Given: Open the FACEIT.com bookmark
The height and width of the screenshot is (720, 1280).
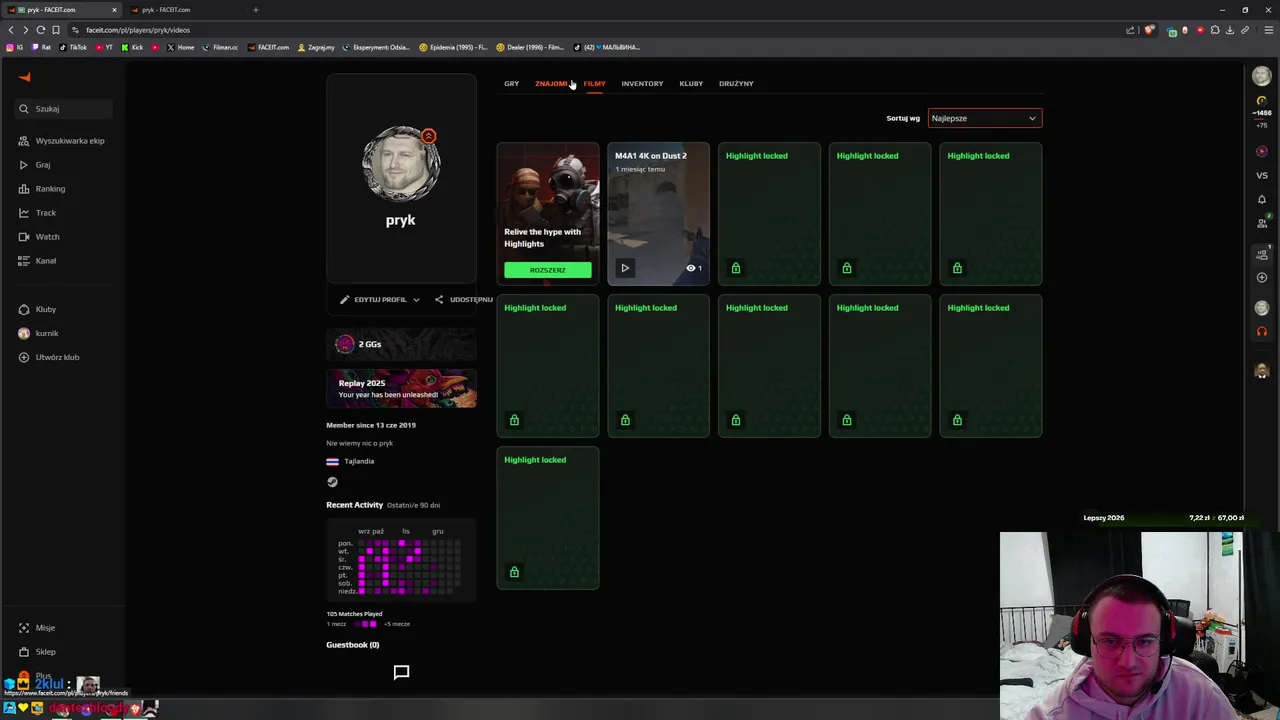Looking at the screenshot, I should pos(268,47).
